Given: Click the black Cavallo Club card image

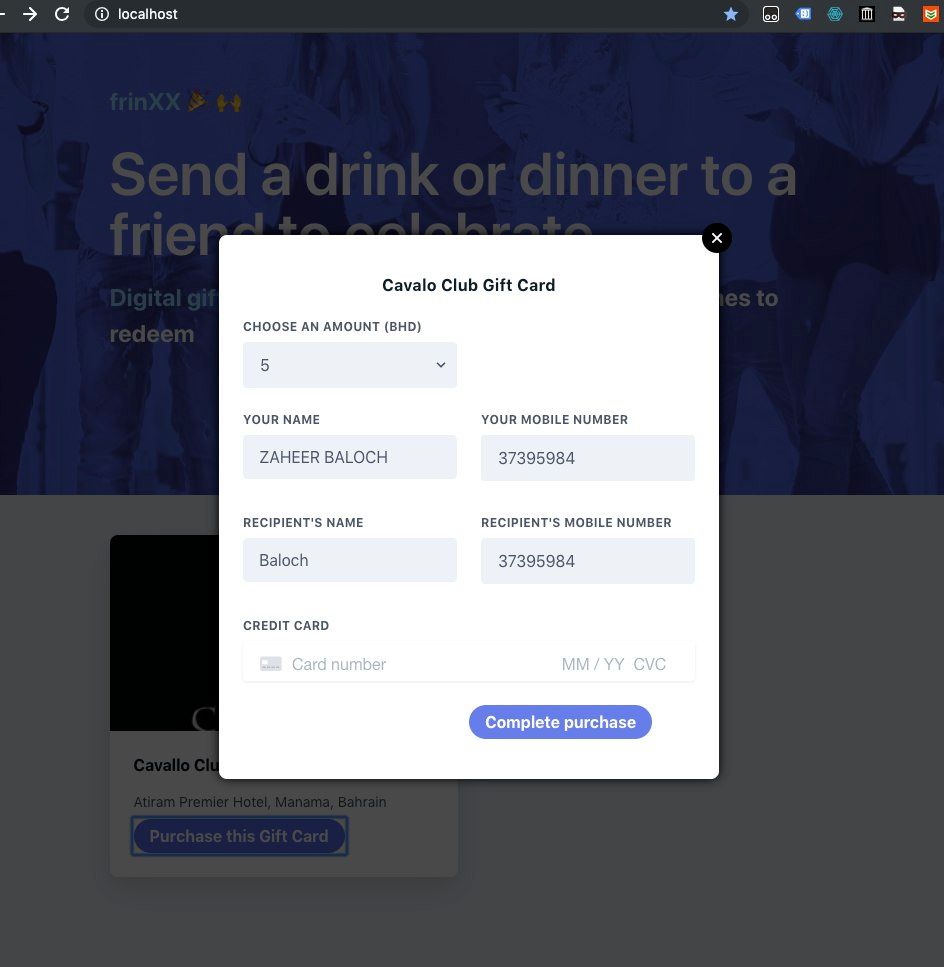Looking at the screenshot, I should (164, 633).
